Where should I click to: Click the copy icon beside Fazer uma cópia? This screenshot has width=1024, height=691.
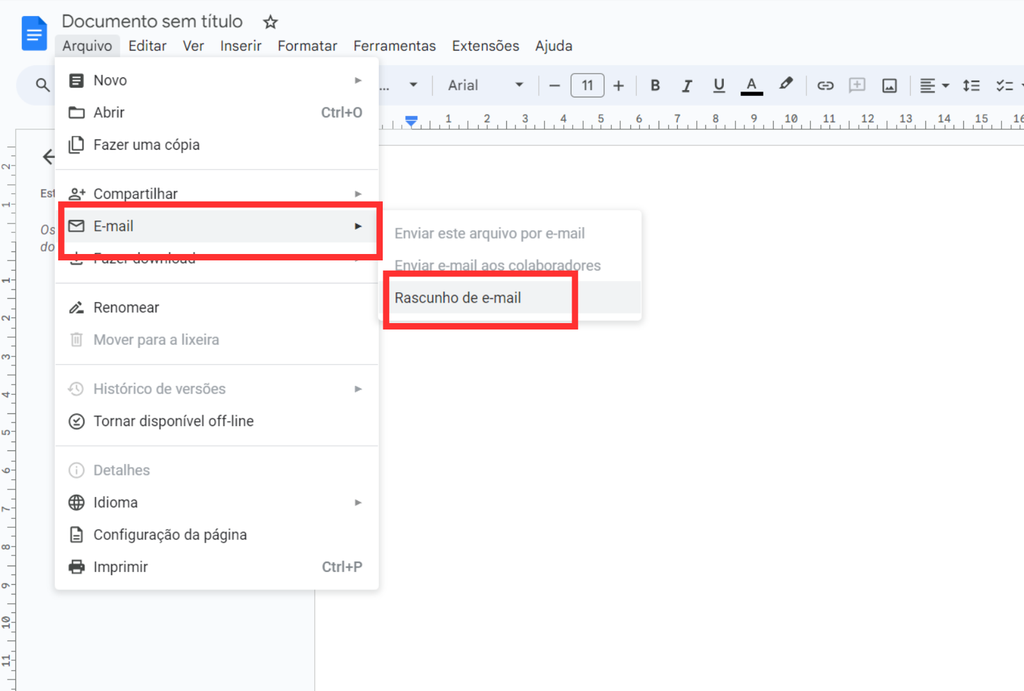point(76,144)
